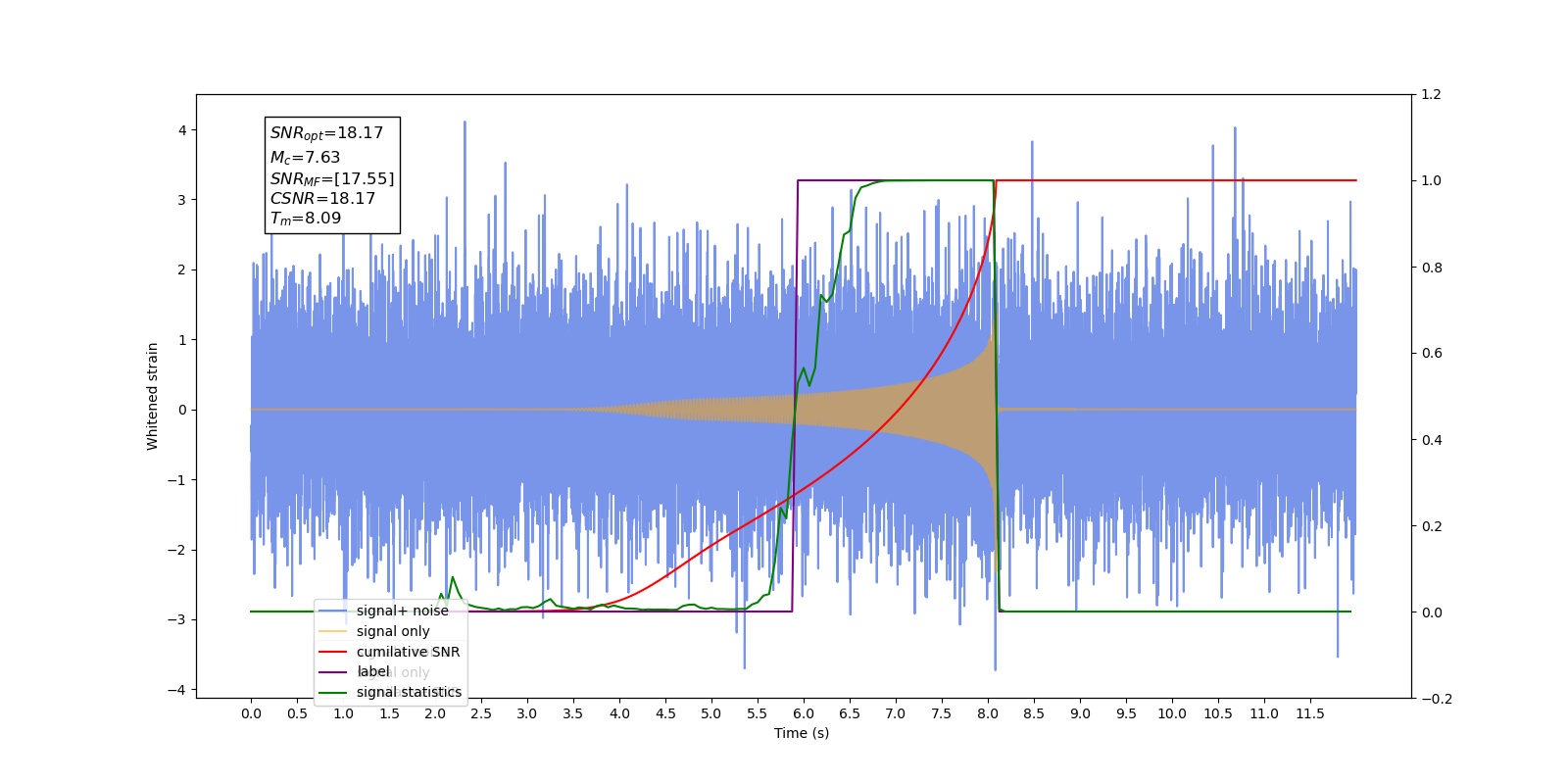Click the x-axis tick label 0.0
This screenshot has width=1568, height=784.
(251, 713)
